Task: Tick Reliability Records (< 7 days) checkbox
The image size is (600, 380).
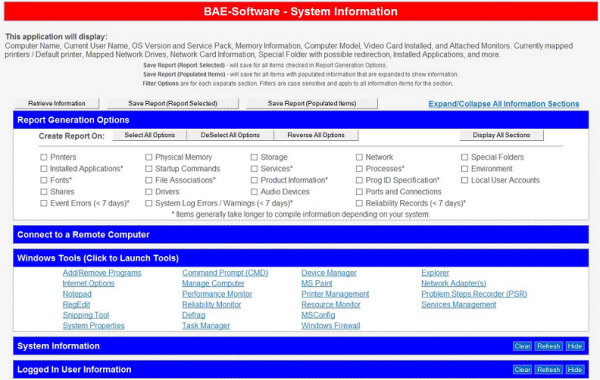Action: [x=359, y=203]
